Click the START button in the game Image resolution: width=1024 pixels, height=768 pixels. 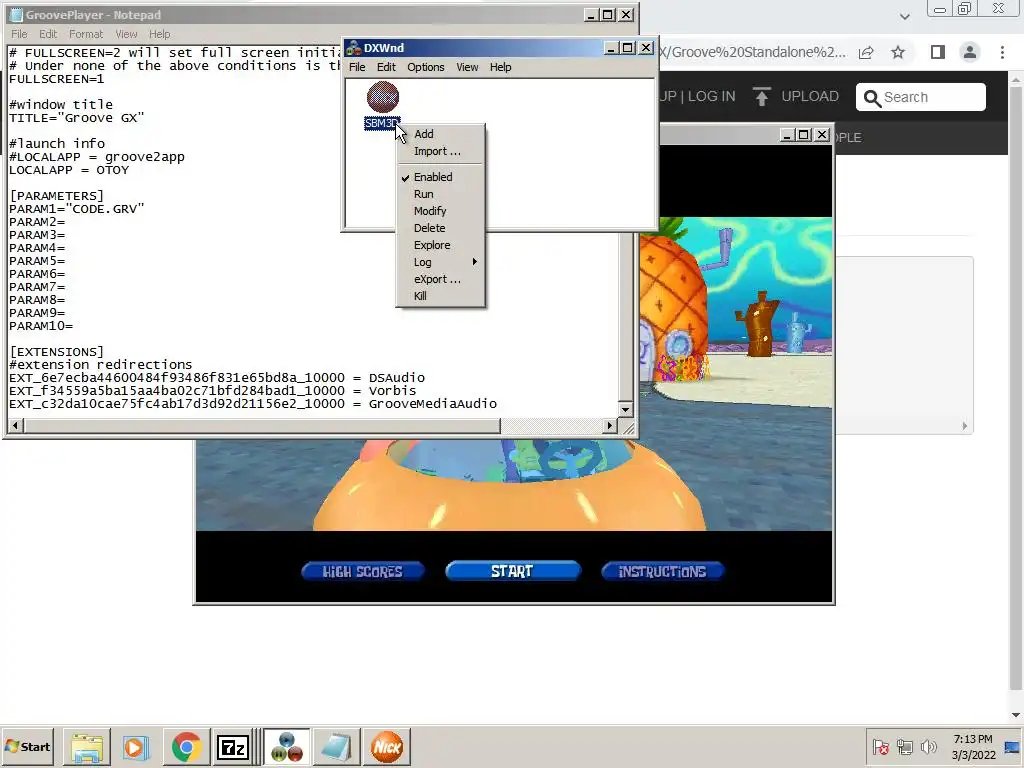click(513, 571)
